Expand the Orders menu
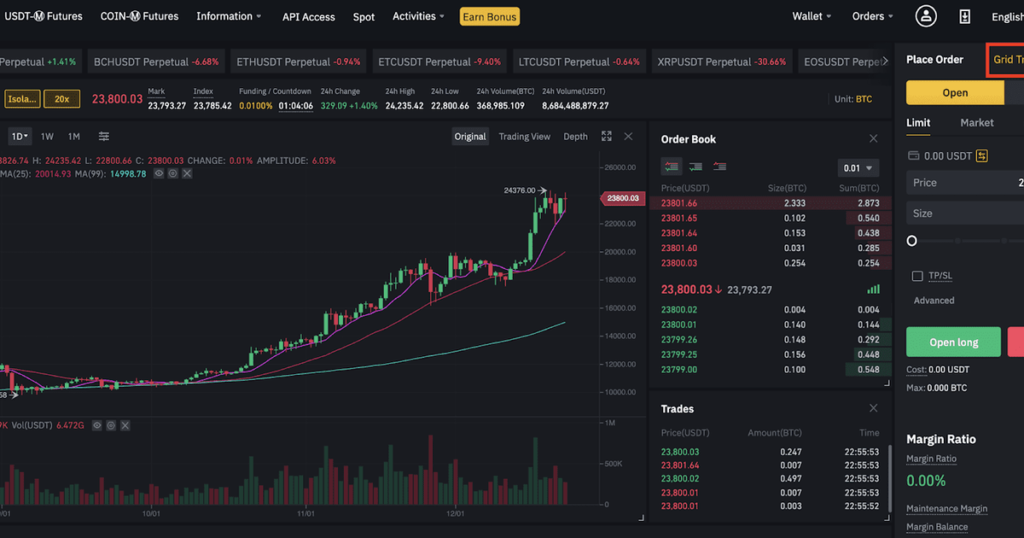 point(872,16)
